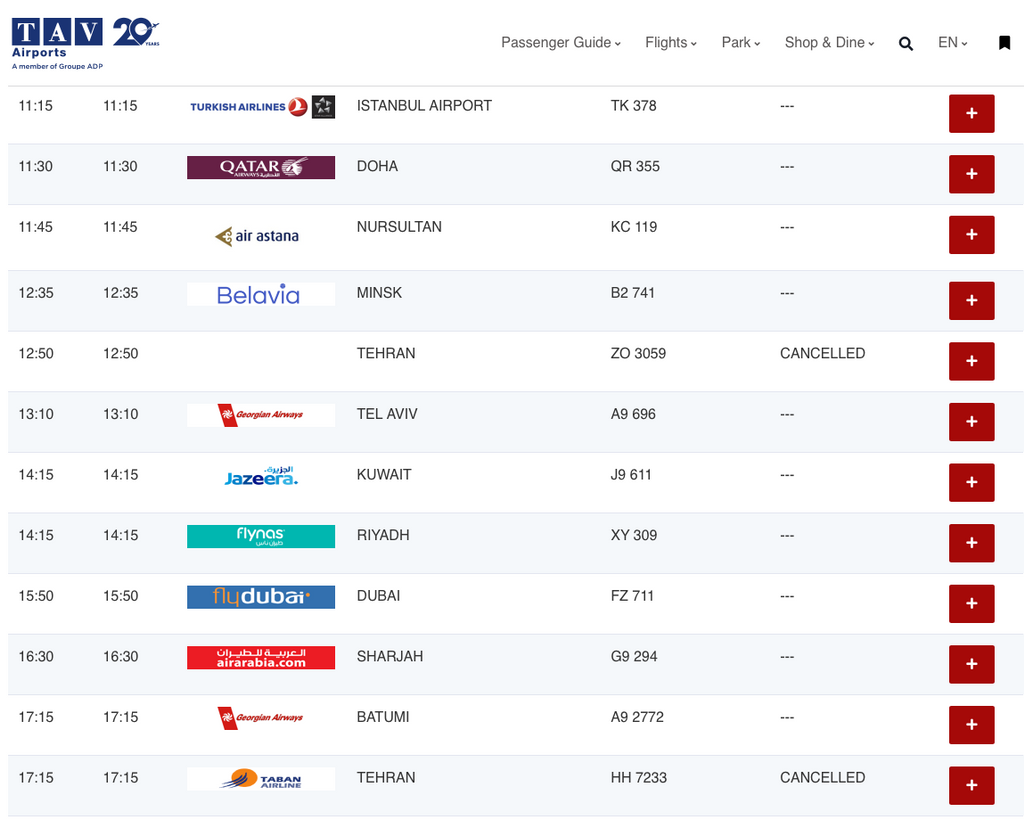
Task: Click the Belavia logo for Minsk flight
Action: coord(261,294)
